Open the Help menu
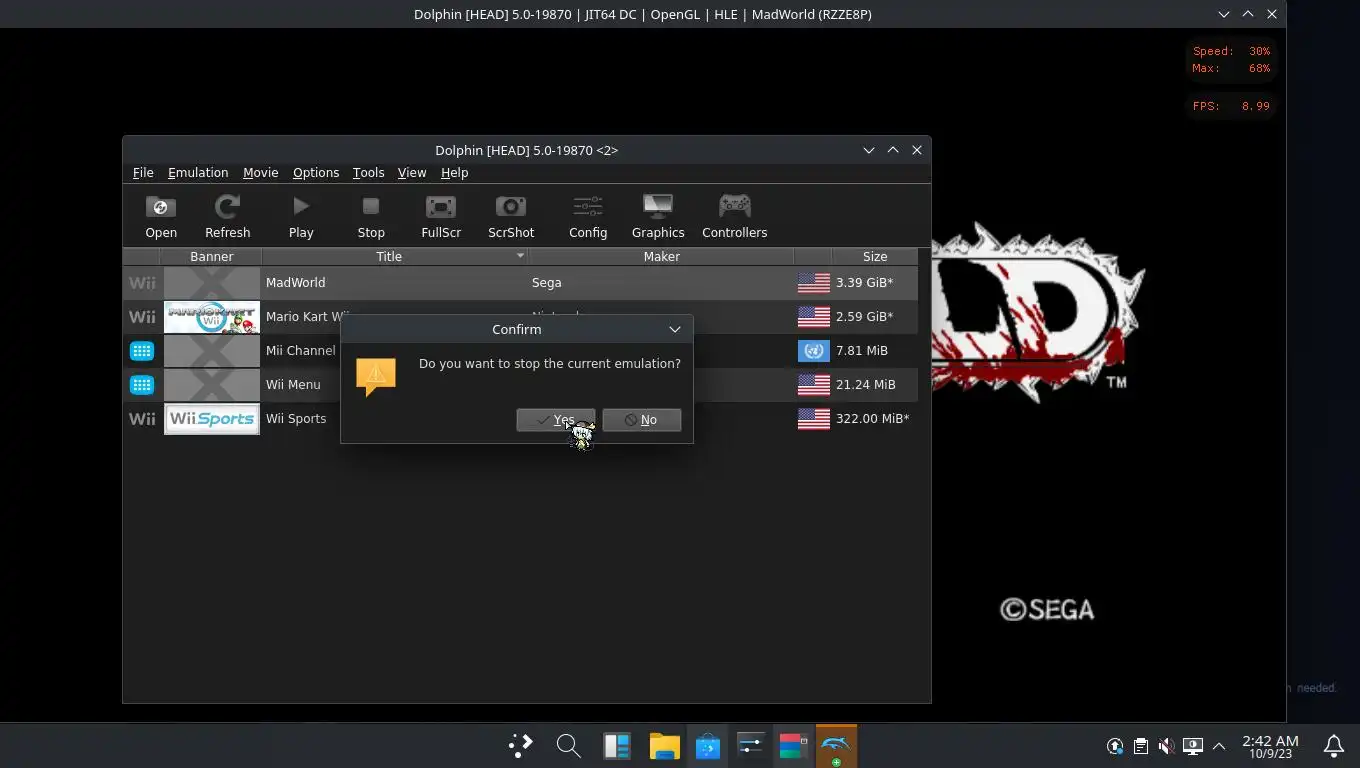The height and width of the screenshot is (768, 1360). 454,173
